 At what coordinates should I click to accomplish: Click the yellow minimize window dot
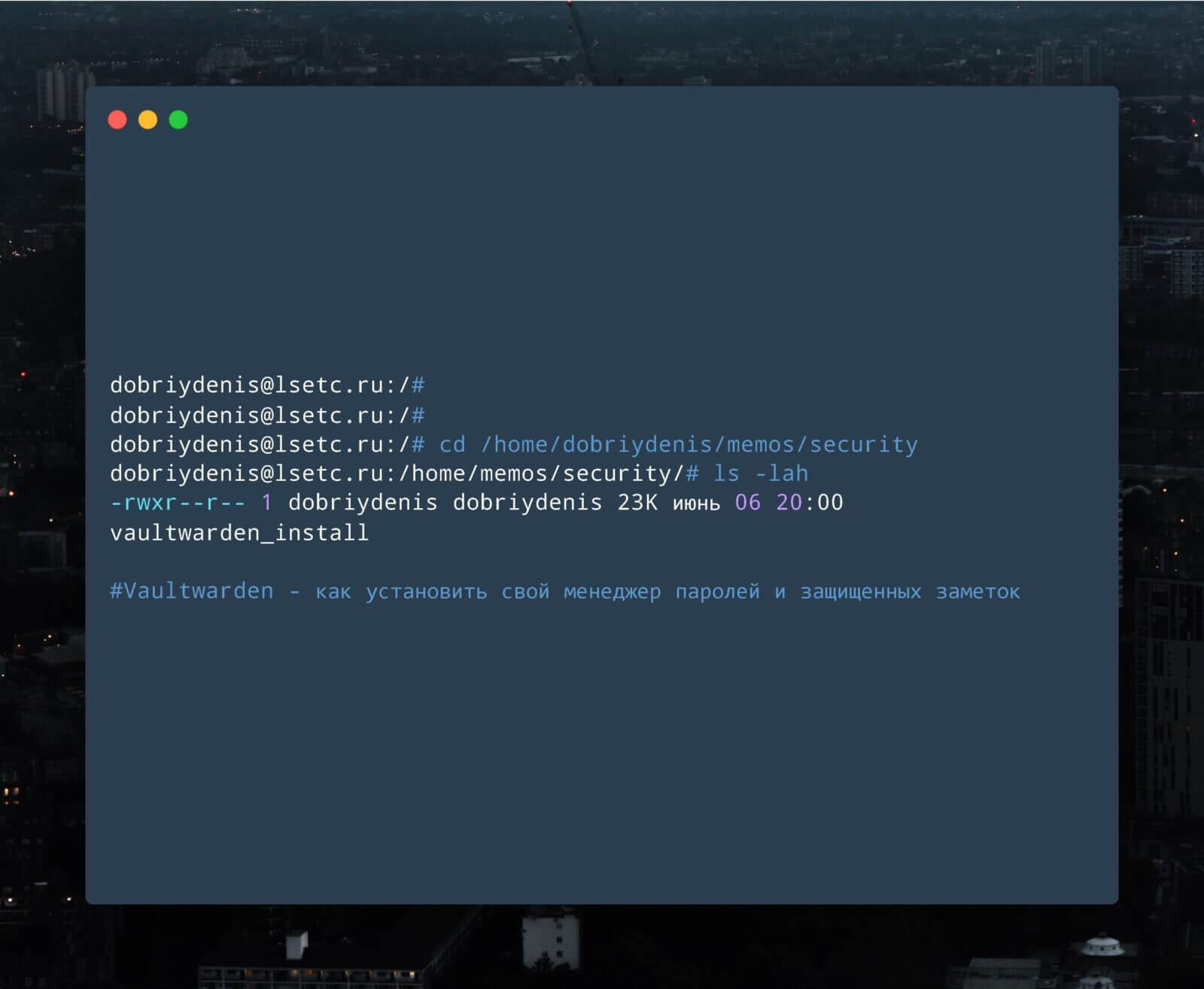(x=148, y=120)
